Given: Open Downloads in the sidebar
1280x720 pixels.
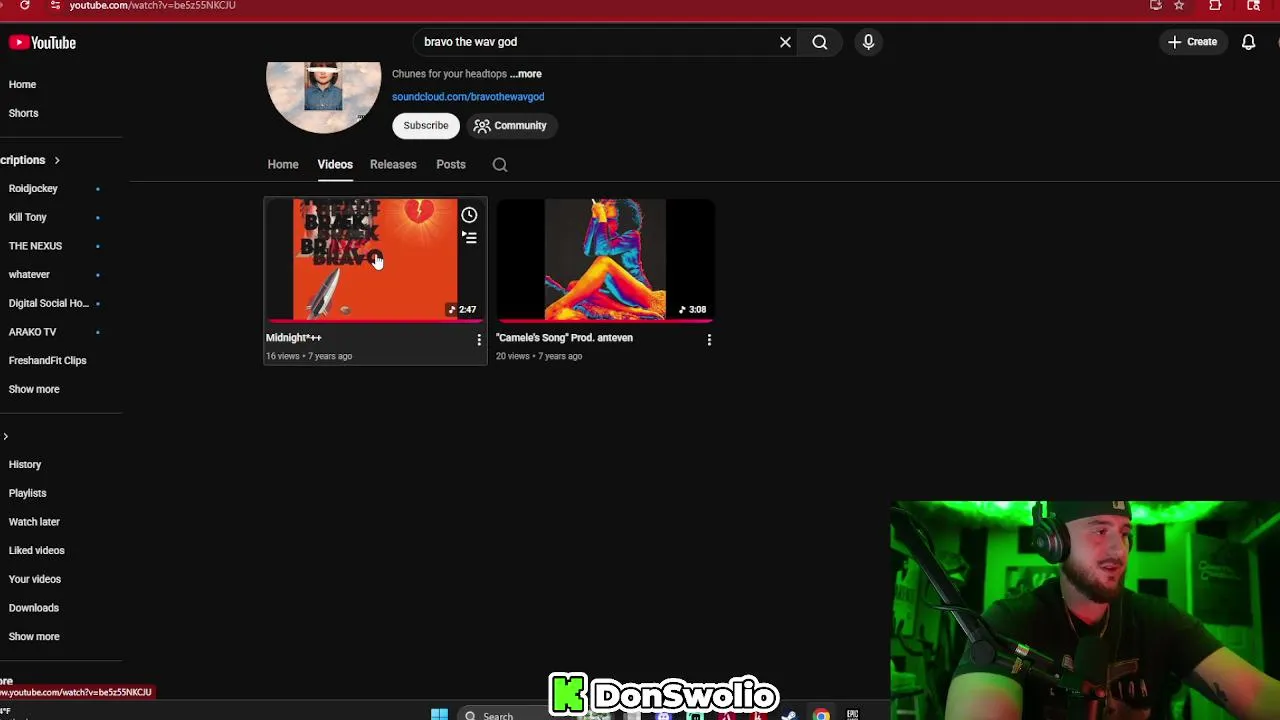Looking at the screenshot, I should 33,608.
